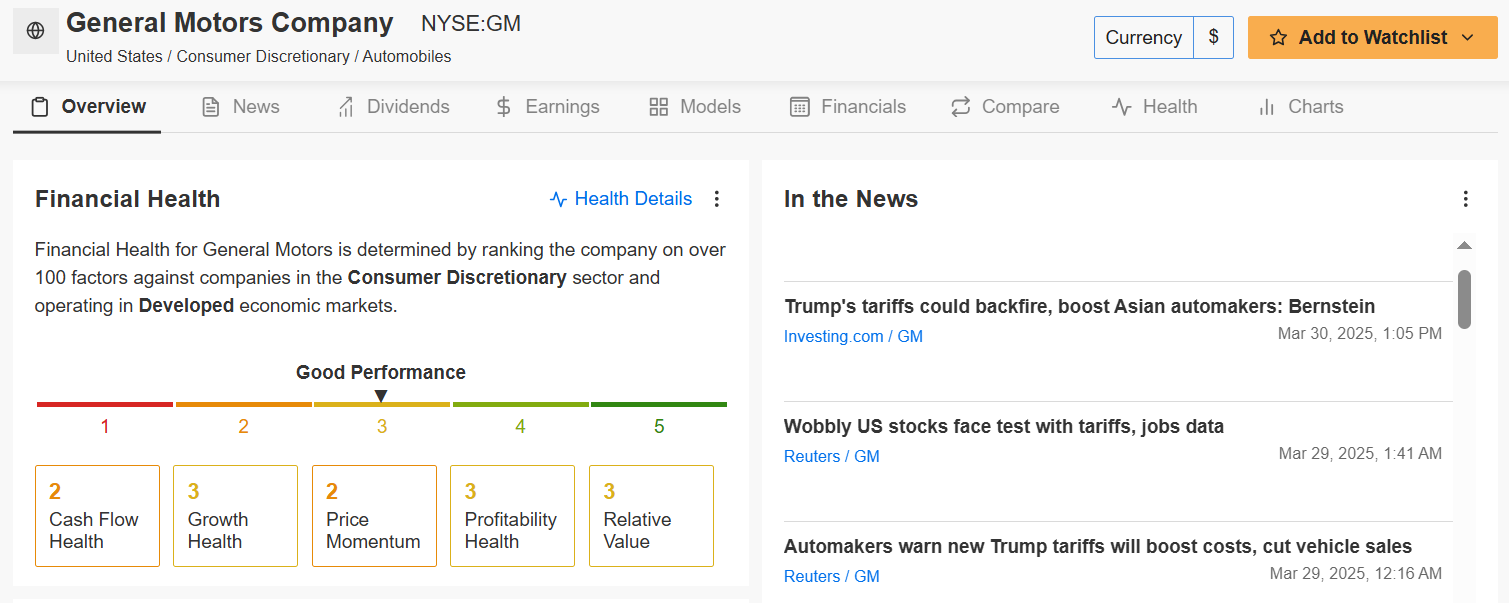Screen dimensions: 1509x603
Task: Click the light green performance scale segment
Action: click(520, 404)
